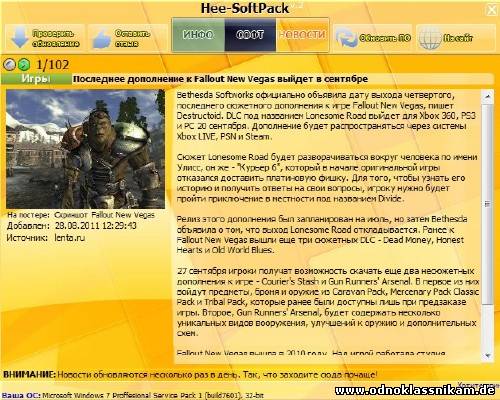This screenshot has height=400, width=500.
Task: Click the refresh arrows icon for updating software
Action: click(346, 38)
